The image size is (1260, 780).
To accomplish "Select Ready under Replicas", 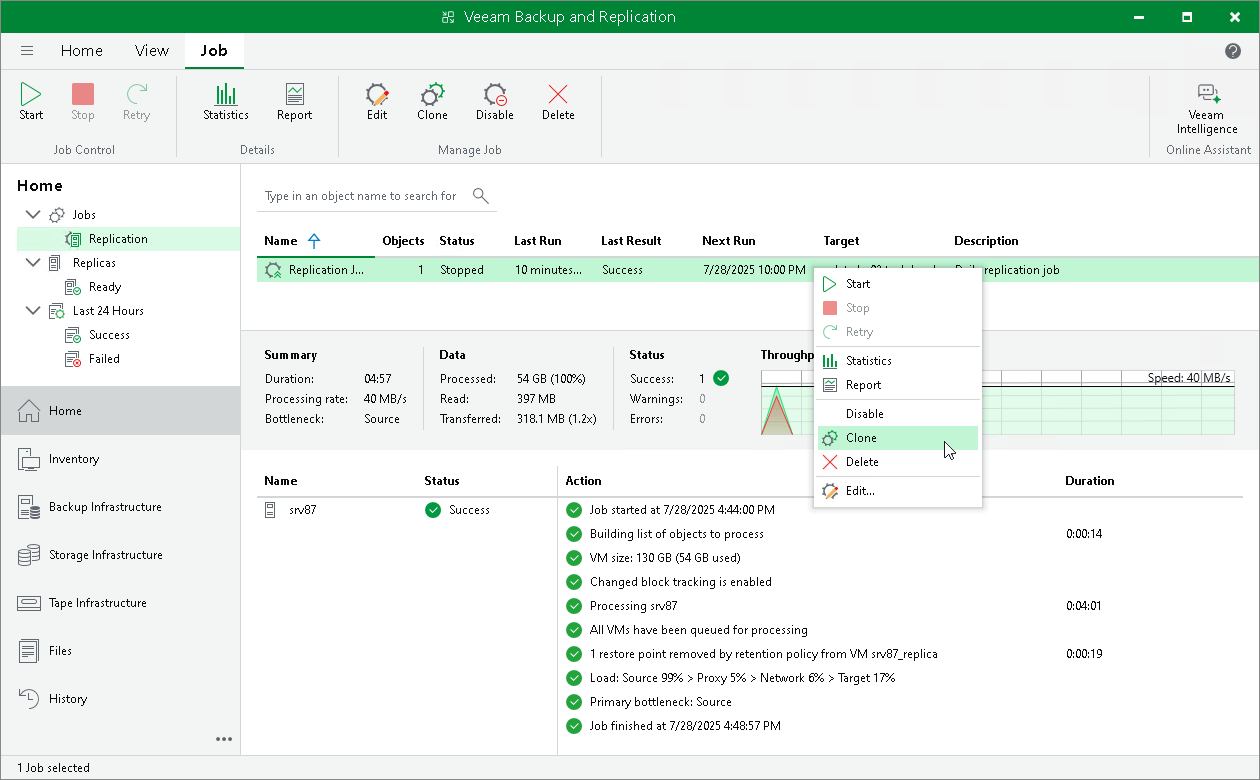I will [105, 287].
